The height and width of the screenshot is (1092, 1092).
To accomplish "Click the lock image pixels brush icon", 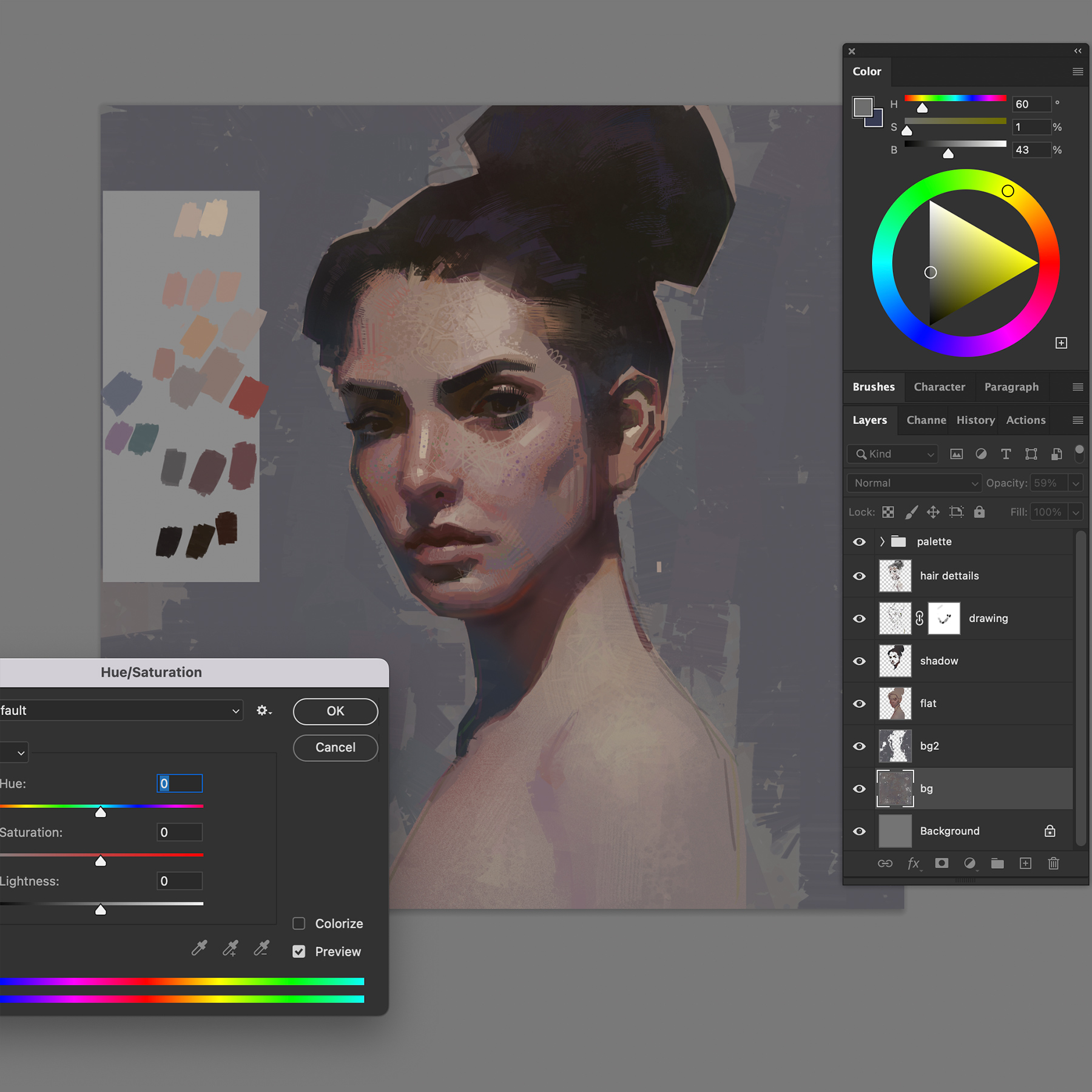I will pos(911,512).
